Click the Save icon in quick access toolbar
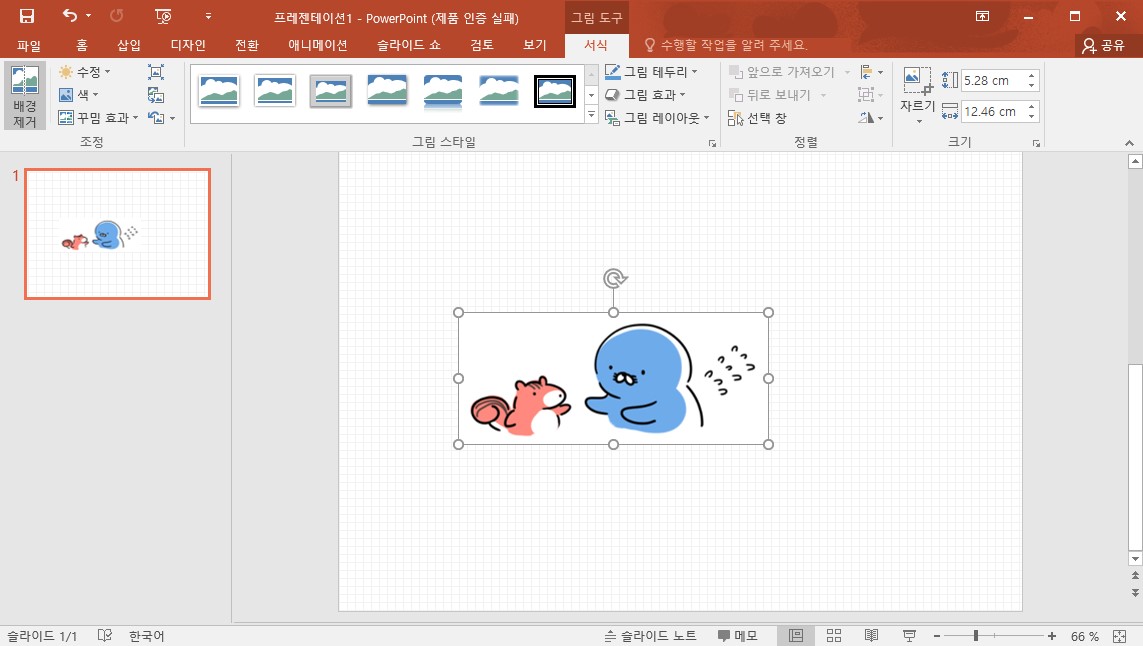The height and width of the screenshot is (646, 1143). tap(27, 16)
